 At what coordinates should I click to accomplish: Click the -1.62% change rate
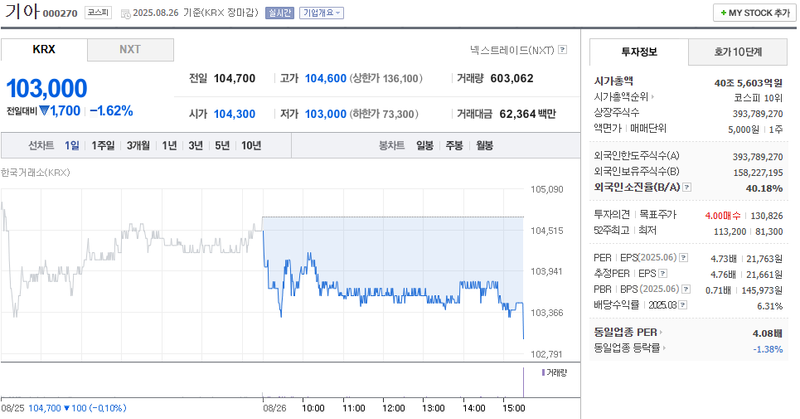point(111,111)
